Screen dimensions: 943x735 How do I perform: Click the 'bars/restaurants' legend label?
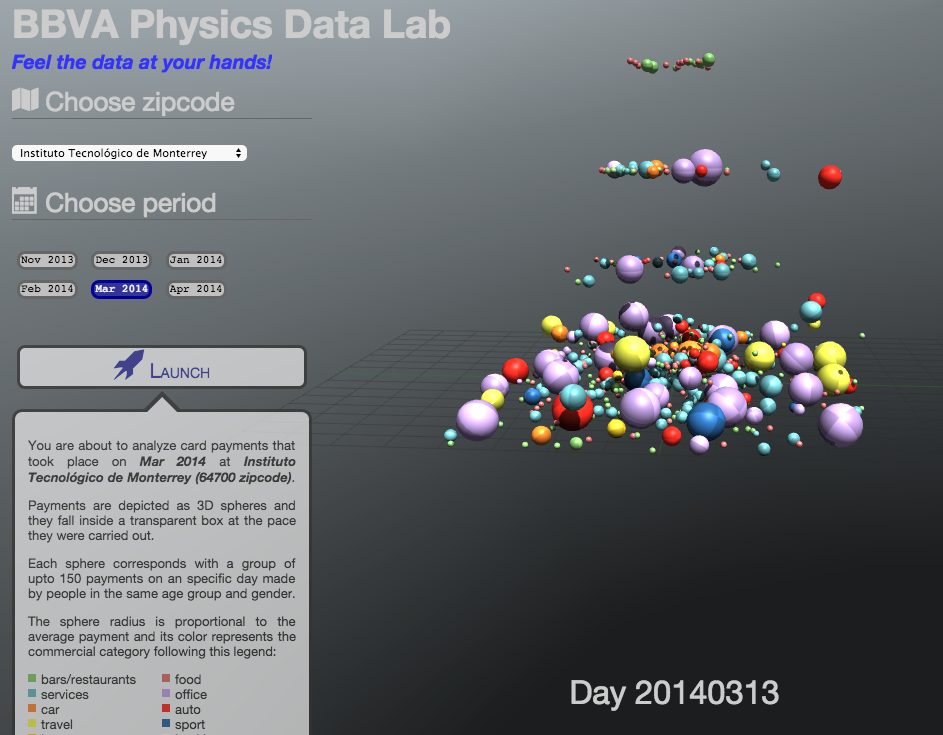[x=88, y=680]
